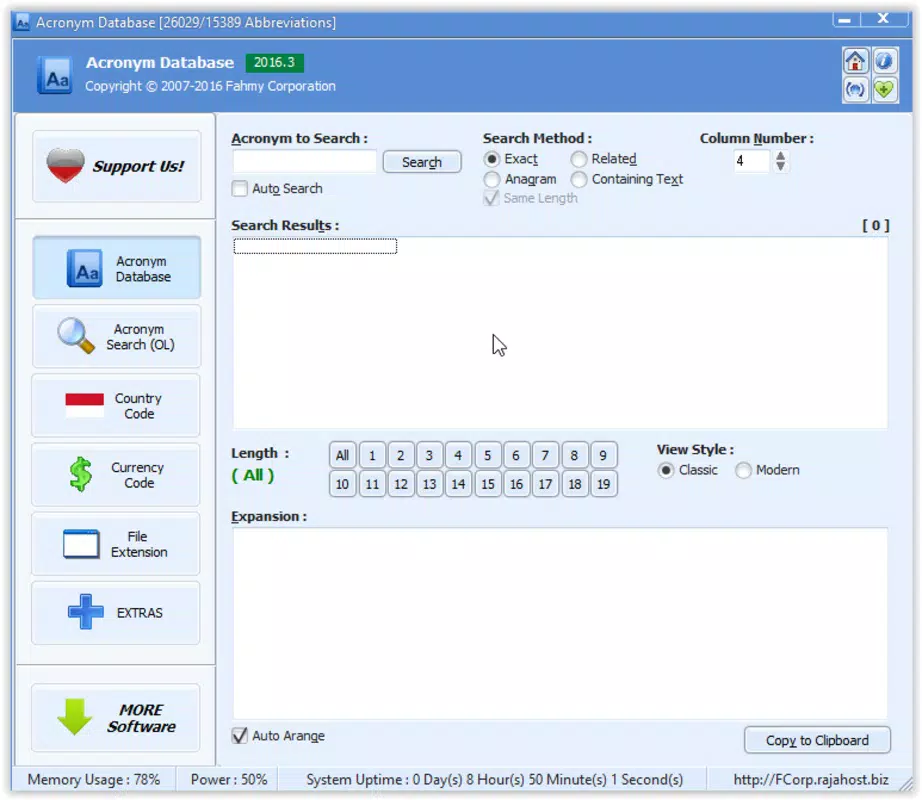Set length filter to 7
The width and height of the screenshot is (922, 800).
[x=545, y=456]
